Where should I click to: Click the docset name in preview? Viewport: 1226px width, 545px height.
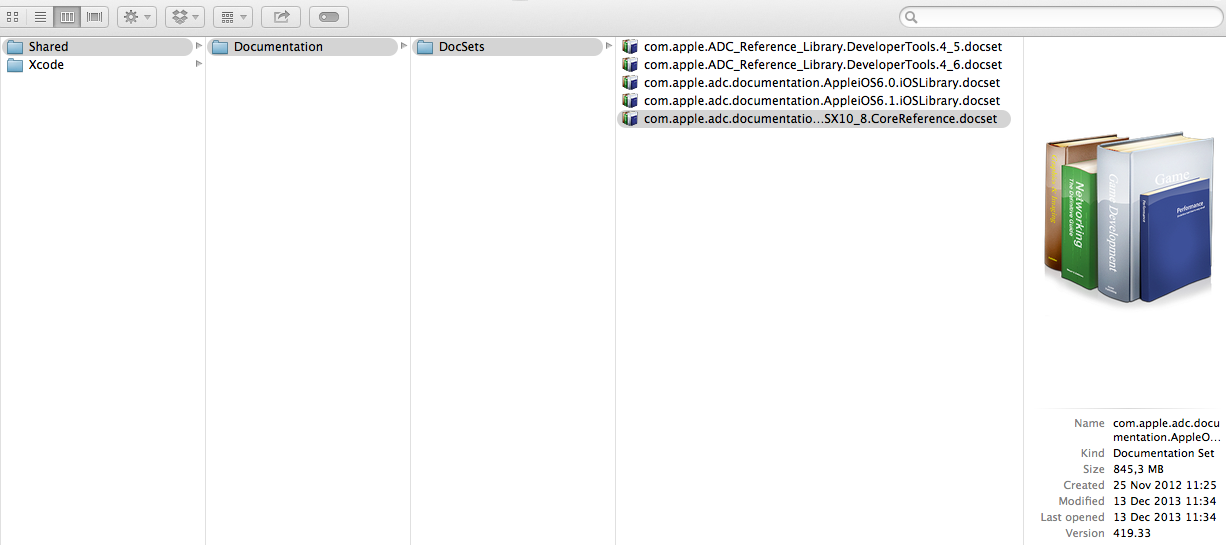pos(1166,430)
